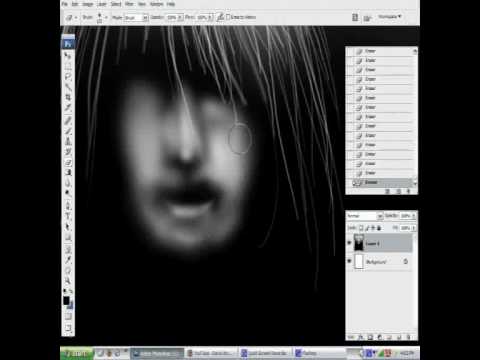Create new snapshot in History panel
This screenshot has width=480, height=360.
(398, 191)
